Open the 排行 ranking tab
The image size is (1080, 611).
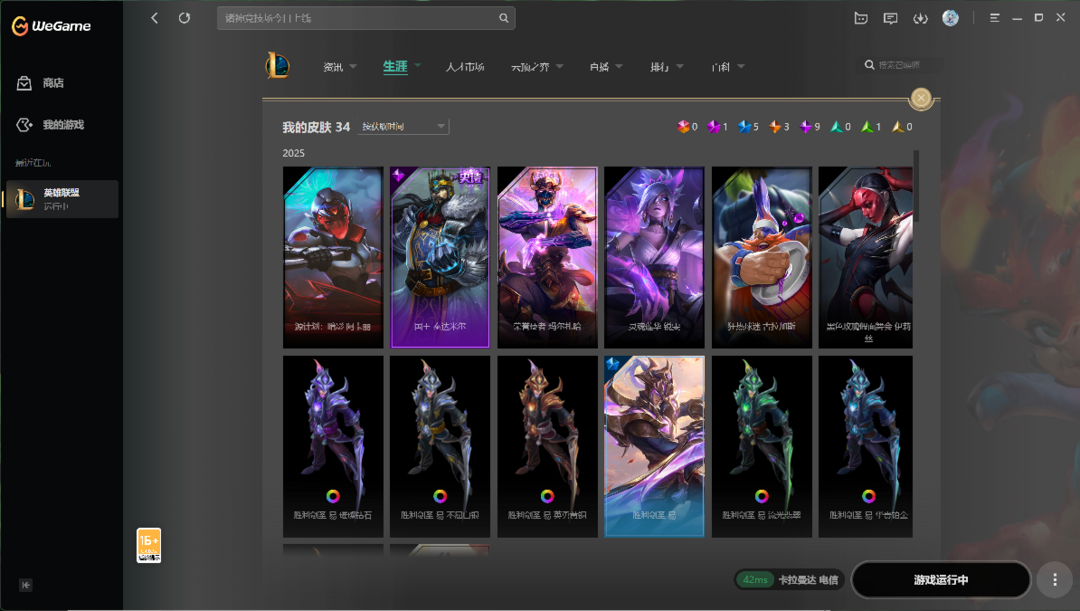pos(660,67)
